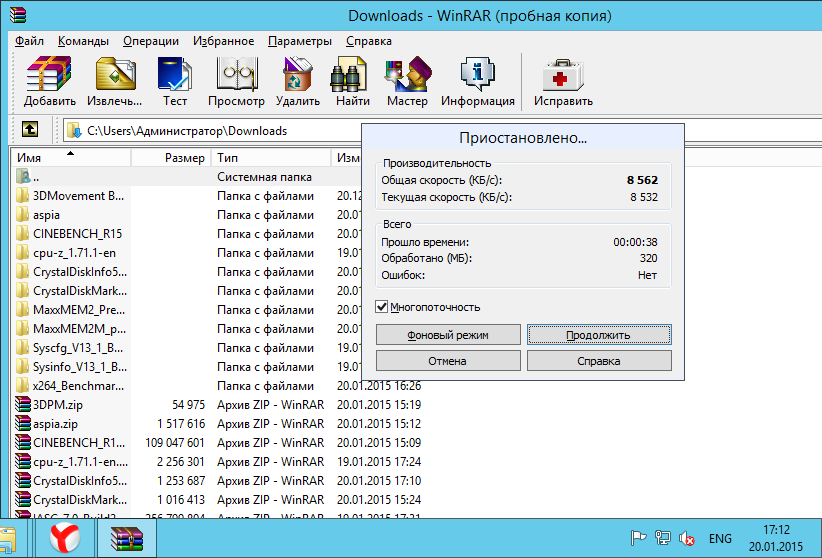
Task: Click WinRAR icon in the taskbar
Action: [127, 538]
